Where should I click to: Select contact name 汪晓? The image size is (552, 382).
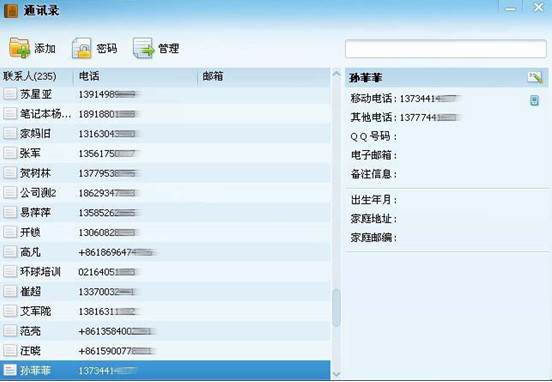click(x=30, y=350)
